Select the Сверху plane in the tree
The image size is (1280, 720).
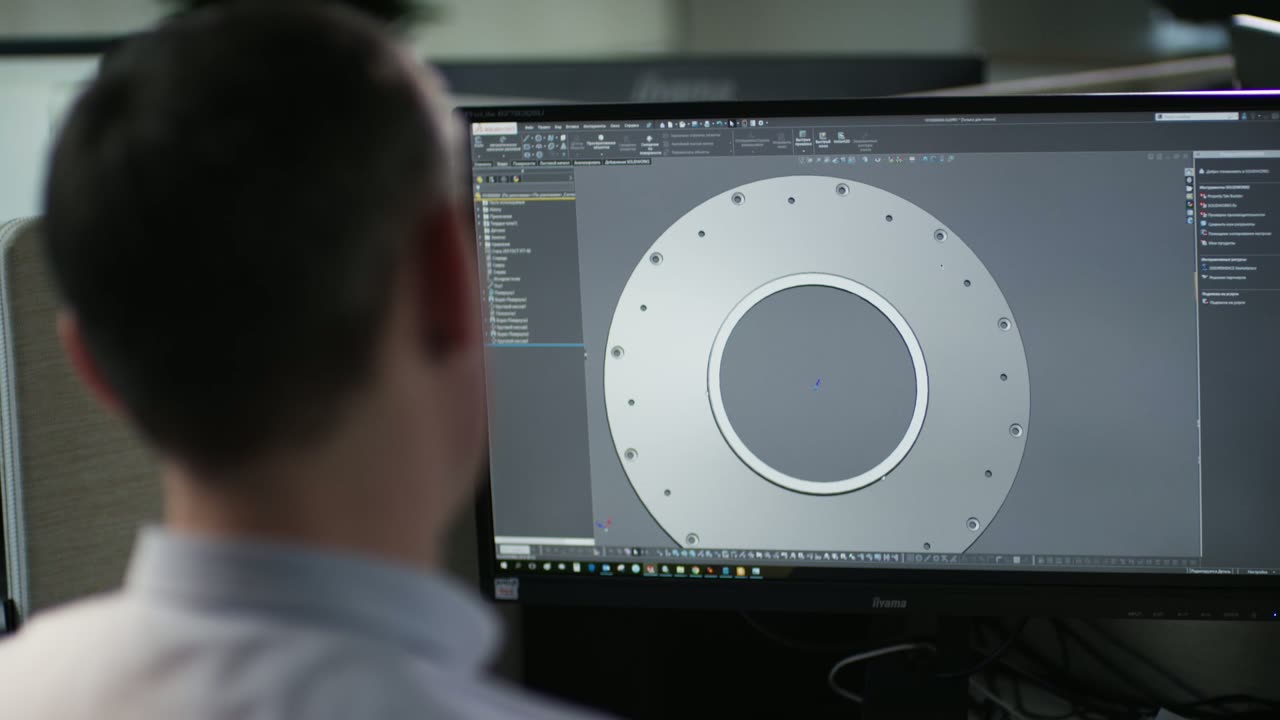[x=498, y=265]
